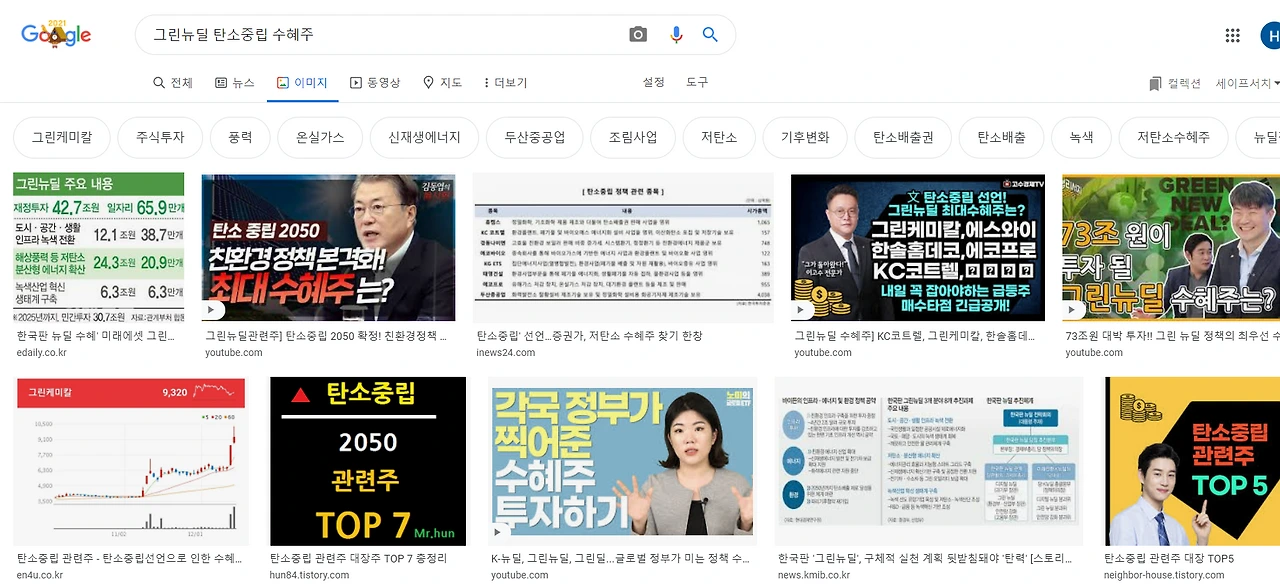Open 각국 정부가 찍어준 수혜주 thumbnail

point(623,461)
